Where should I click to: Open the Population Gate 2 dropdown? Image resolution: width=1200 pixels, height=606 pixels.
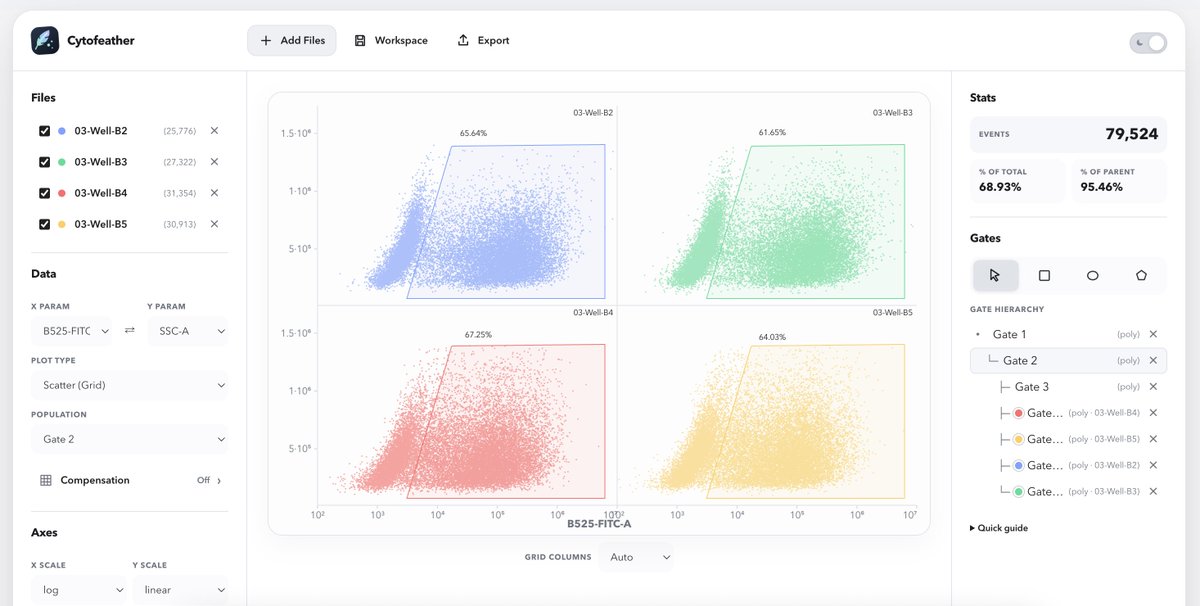(x=129, y=439)
